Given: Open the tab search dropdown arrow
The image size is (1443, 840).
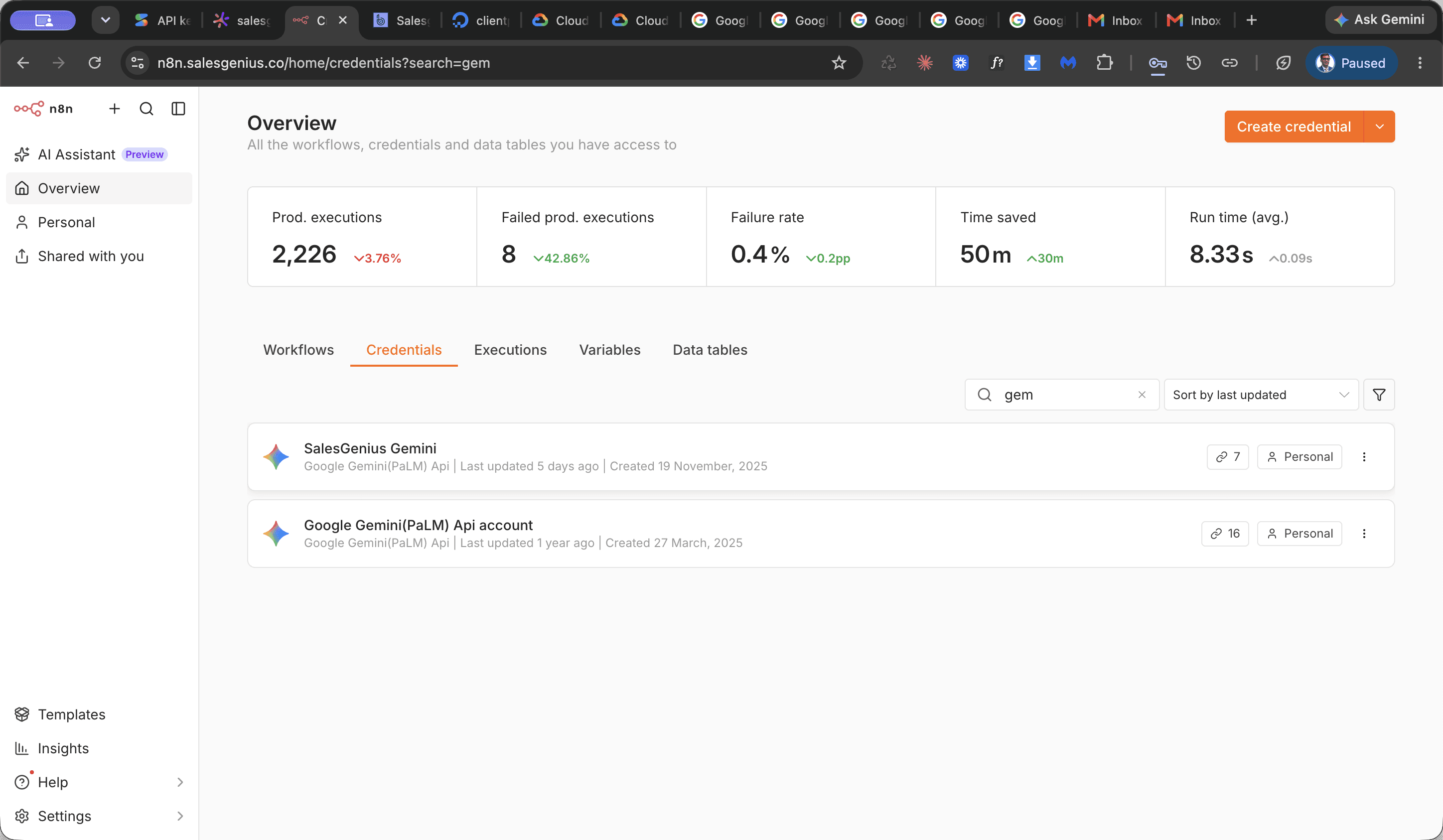Looking at the screenshot, I should pos(105,20).
